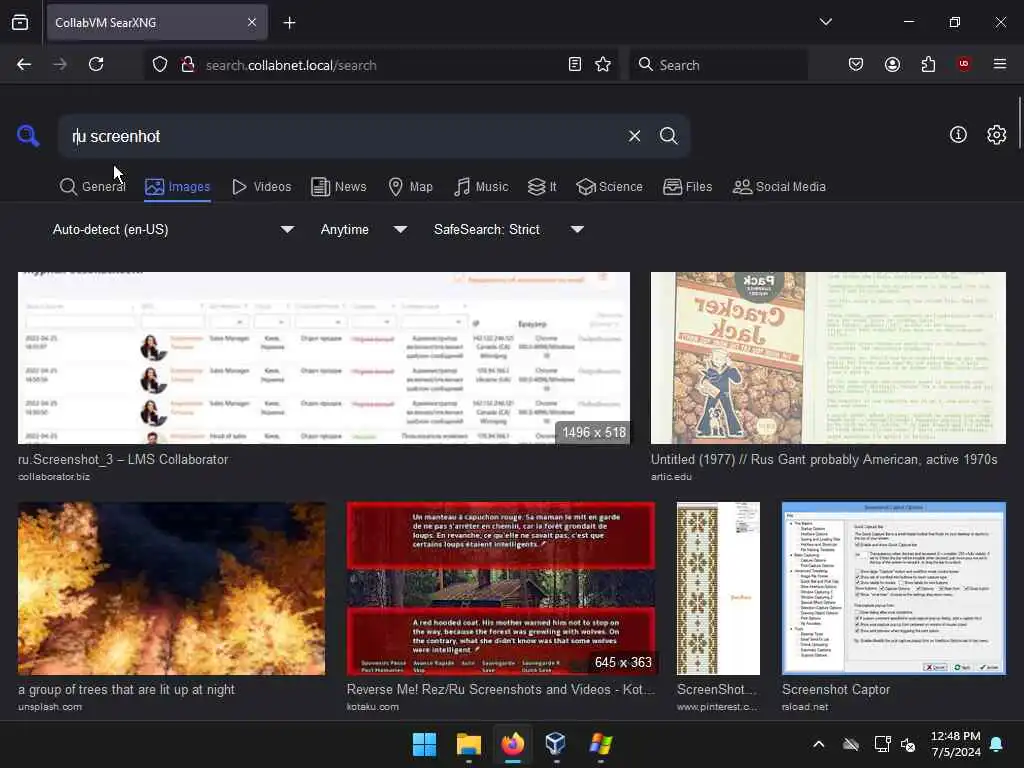Image resolution: width=1024 pixels, height=768 pixels.
Task: Click the Windows flag taskbar icon
Action: (600, 744)
